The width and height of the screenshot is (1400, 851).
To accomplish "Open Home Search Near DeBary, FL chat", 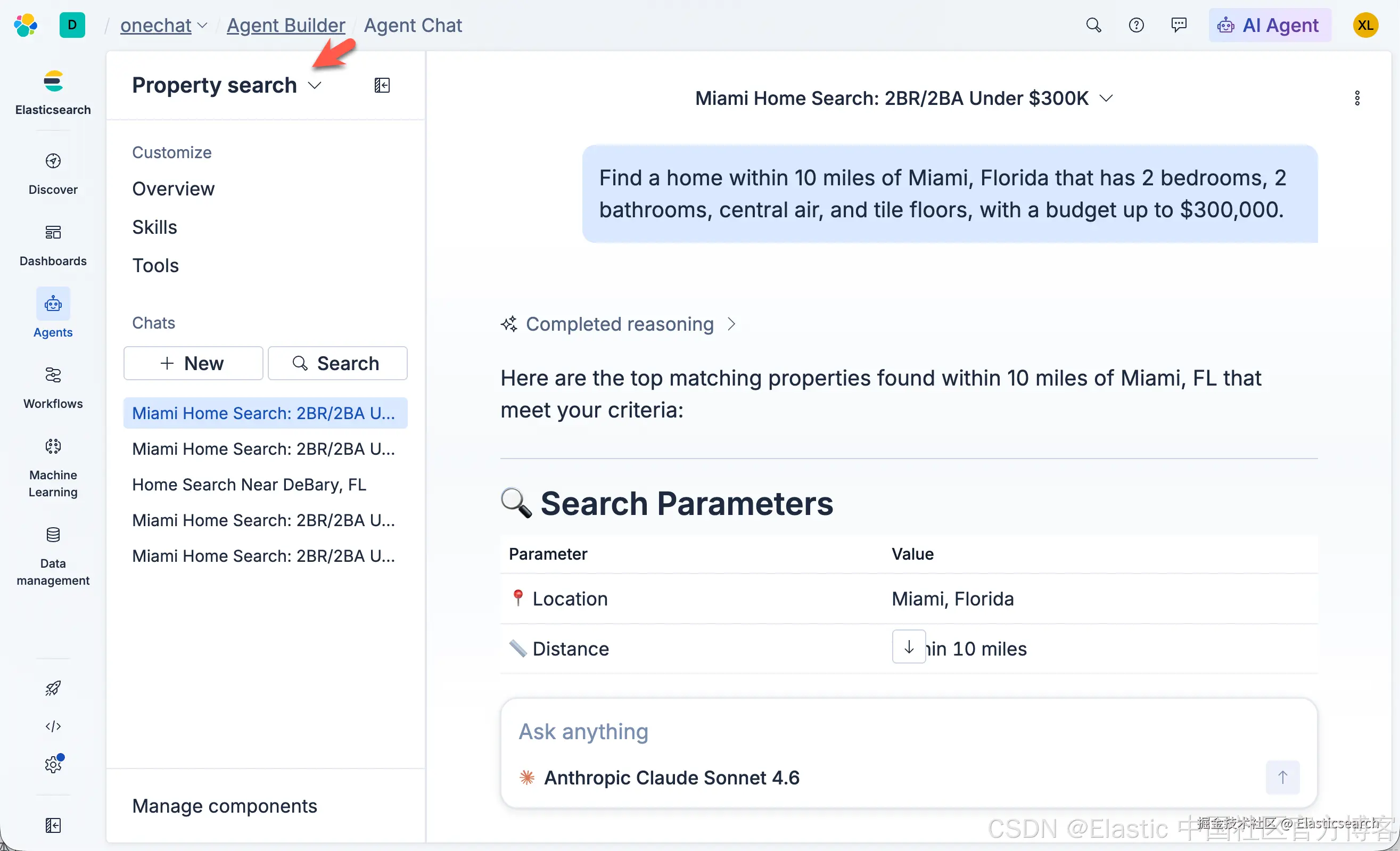I will 249,484.
